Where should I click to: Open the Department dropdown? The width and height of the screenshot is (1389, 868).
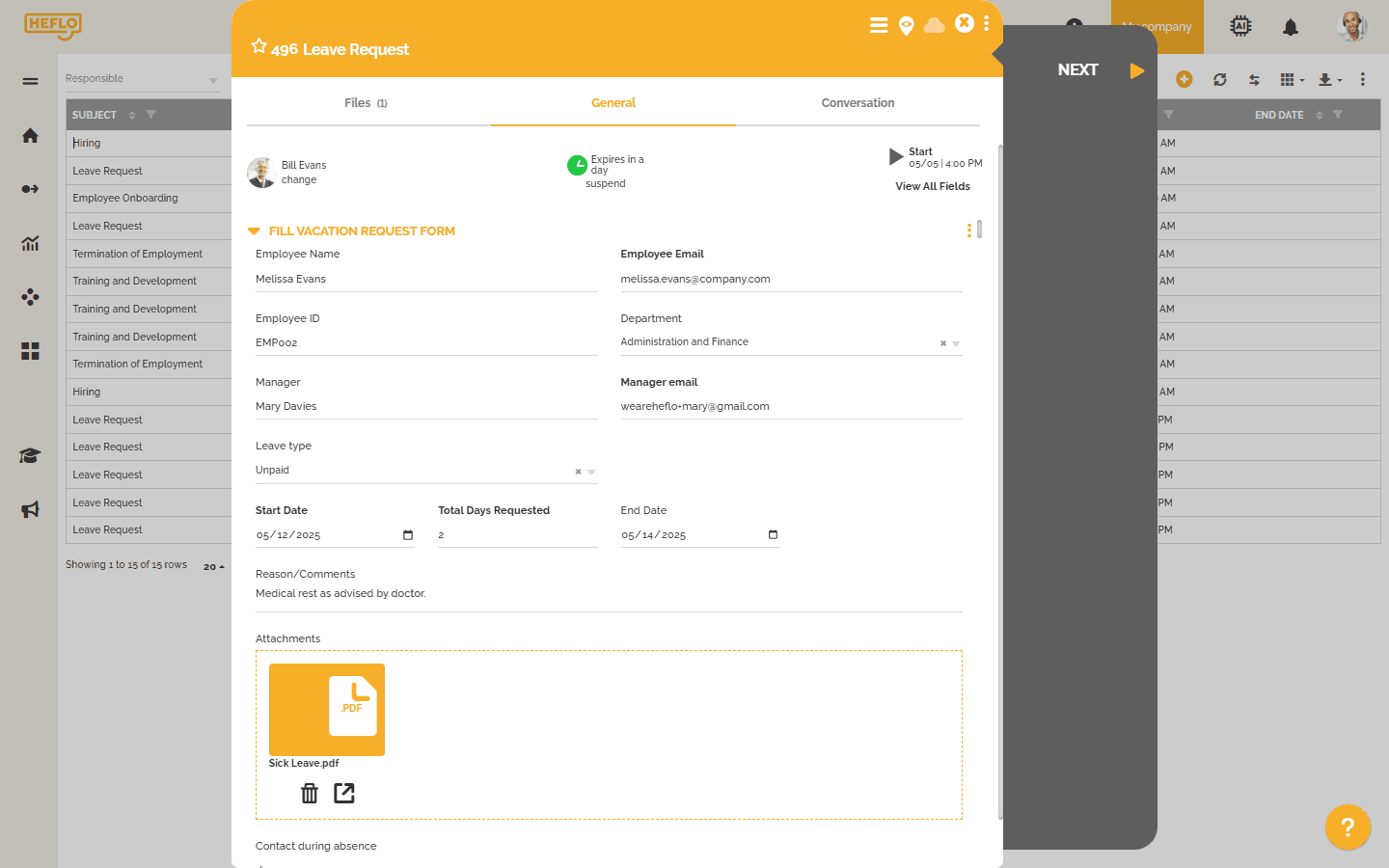click(x=955, y=343)
